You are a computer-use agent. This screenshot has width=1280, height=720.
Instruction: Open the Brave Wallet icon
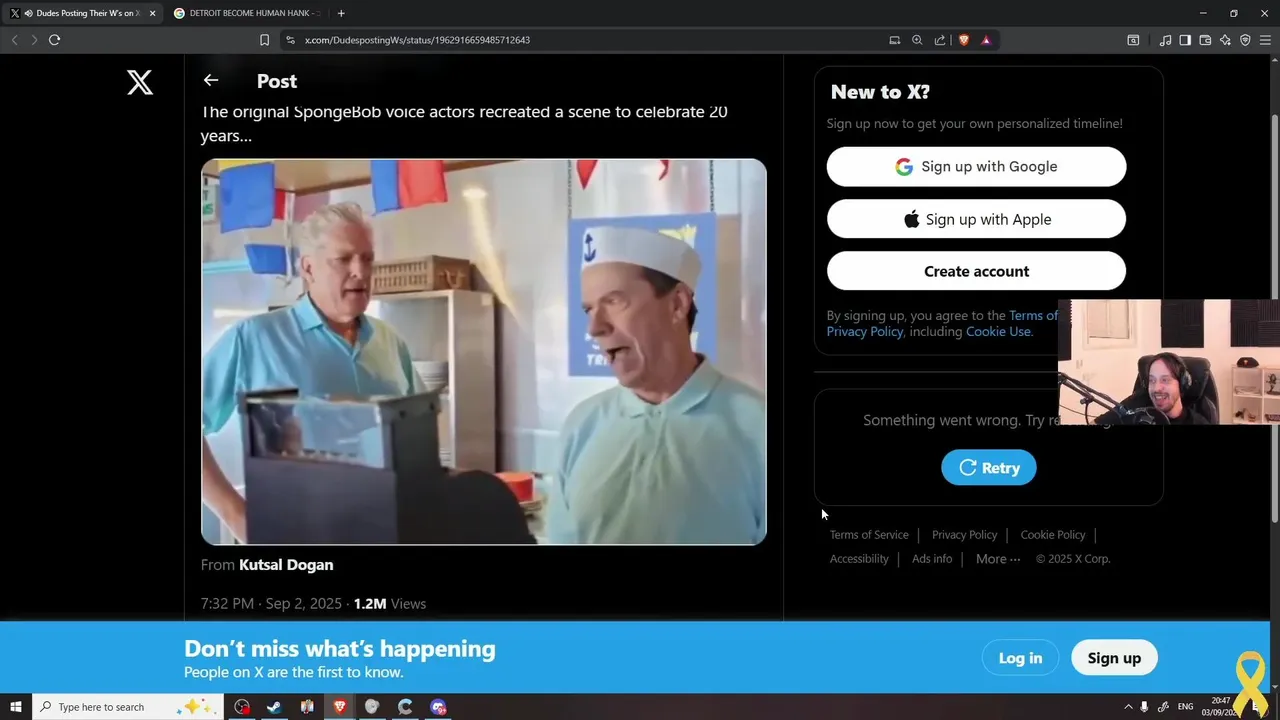pyautogui.click(x=1205, y=40)
